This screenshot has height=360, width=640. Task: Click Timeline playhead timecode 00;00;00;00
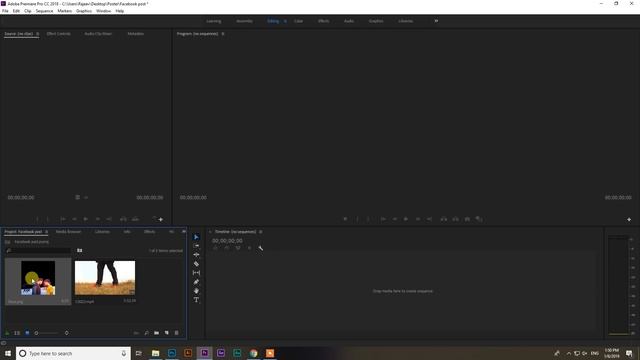pyautogui.click(x=227, y=241)
